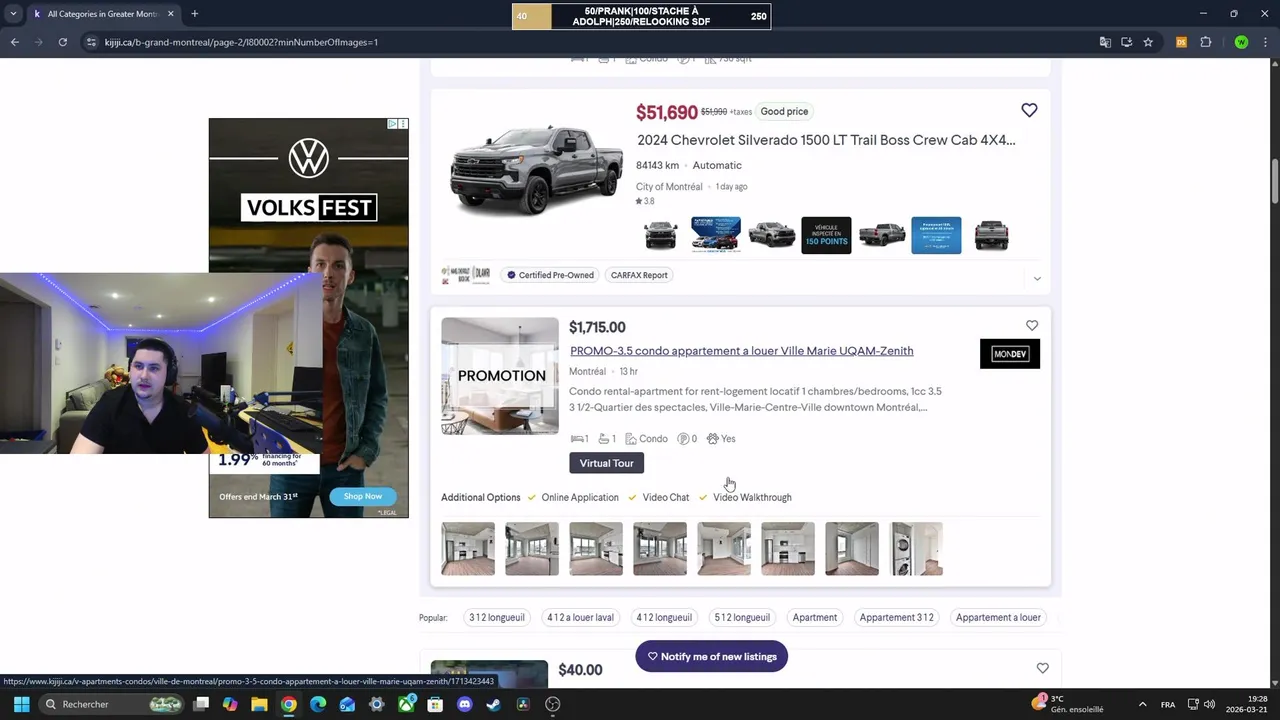
Task: Open the last condo gallery thumbnail with washer
Action: click(x=916, y=549)
